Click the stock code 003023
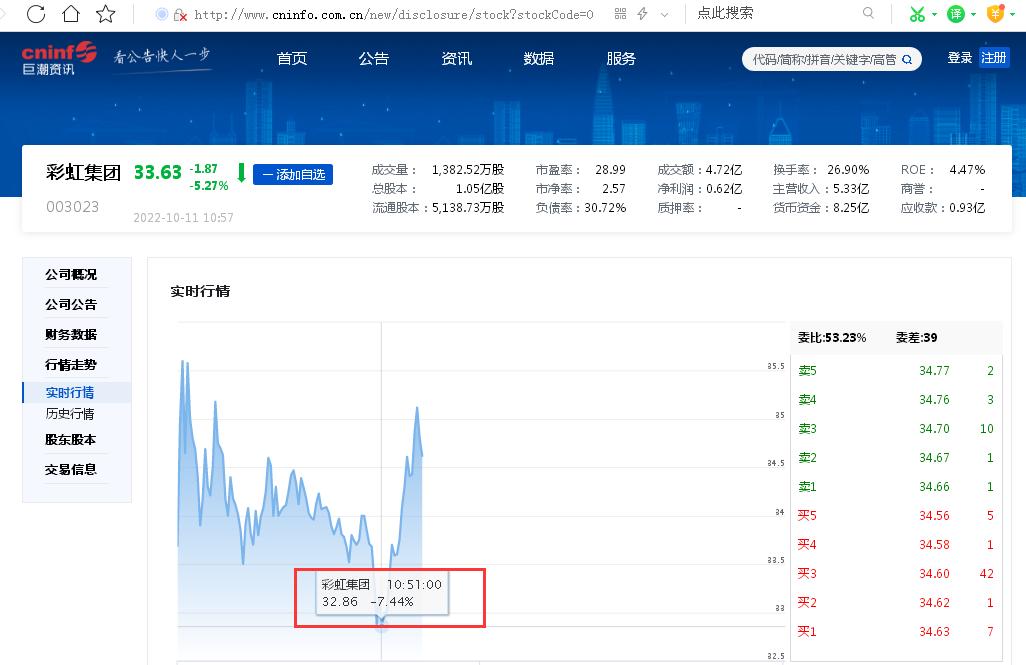Image resolution: width=1026 pixels, height=665 pixels. [x=73, y=207]
